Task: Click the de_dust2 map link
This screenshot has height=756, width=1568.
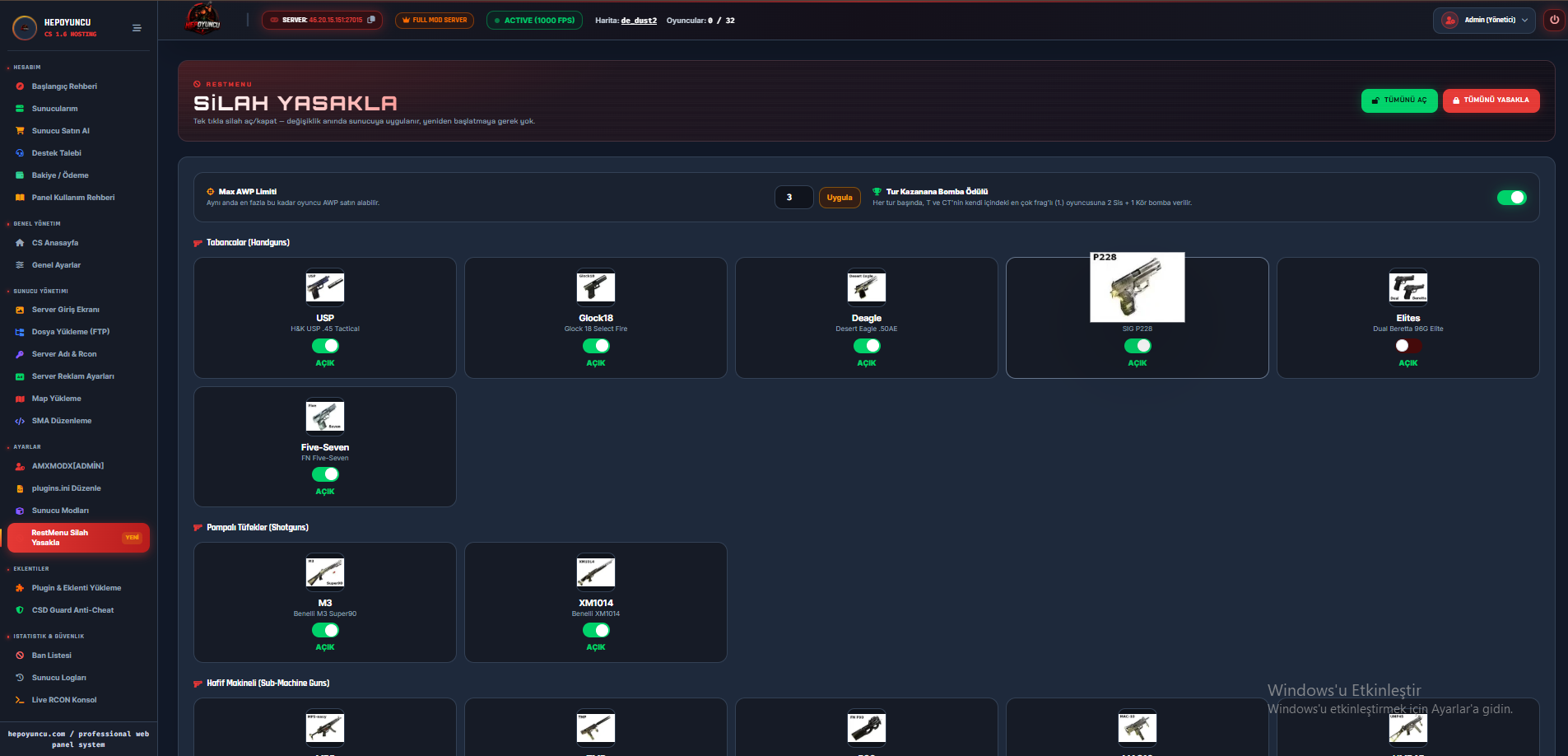Action: (x=639, y=21)
